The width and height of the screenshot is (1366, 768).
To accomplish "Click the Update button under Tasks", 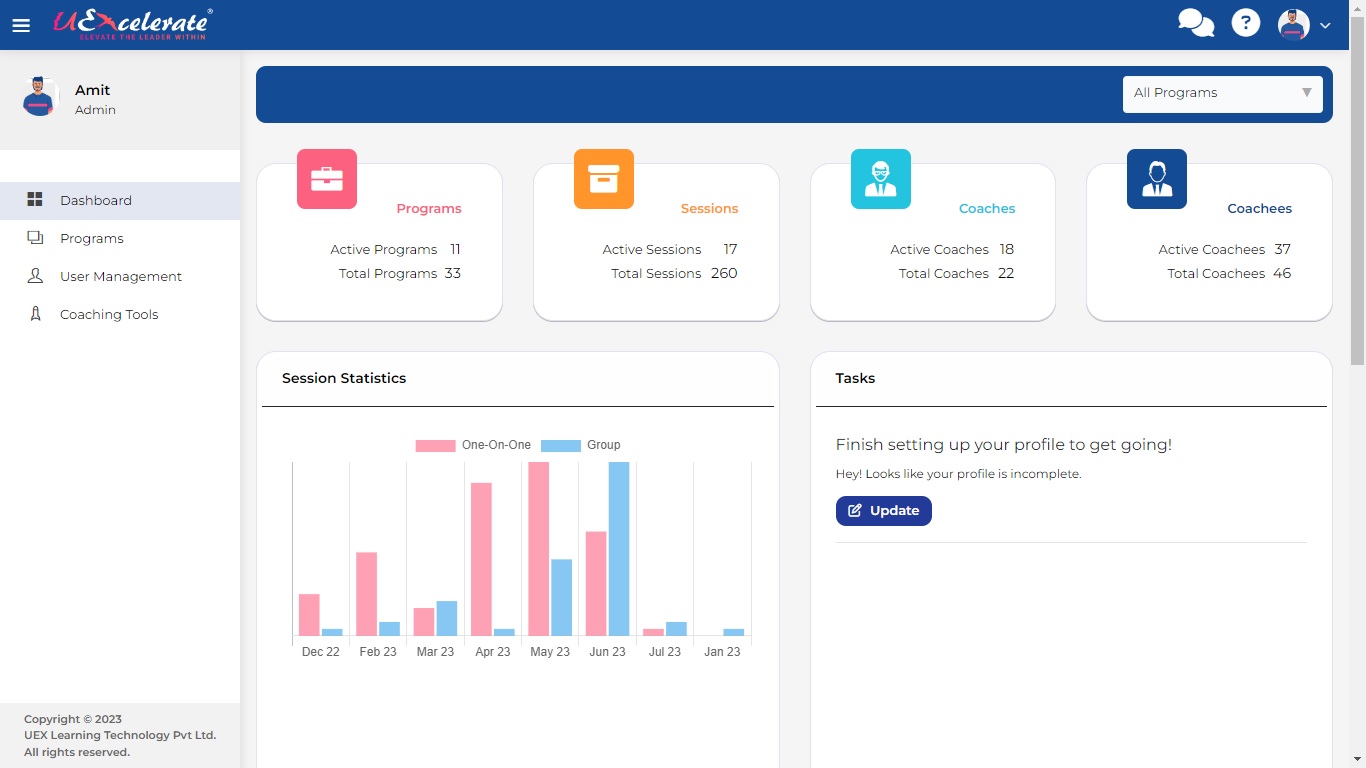I will click(883, 510).
